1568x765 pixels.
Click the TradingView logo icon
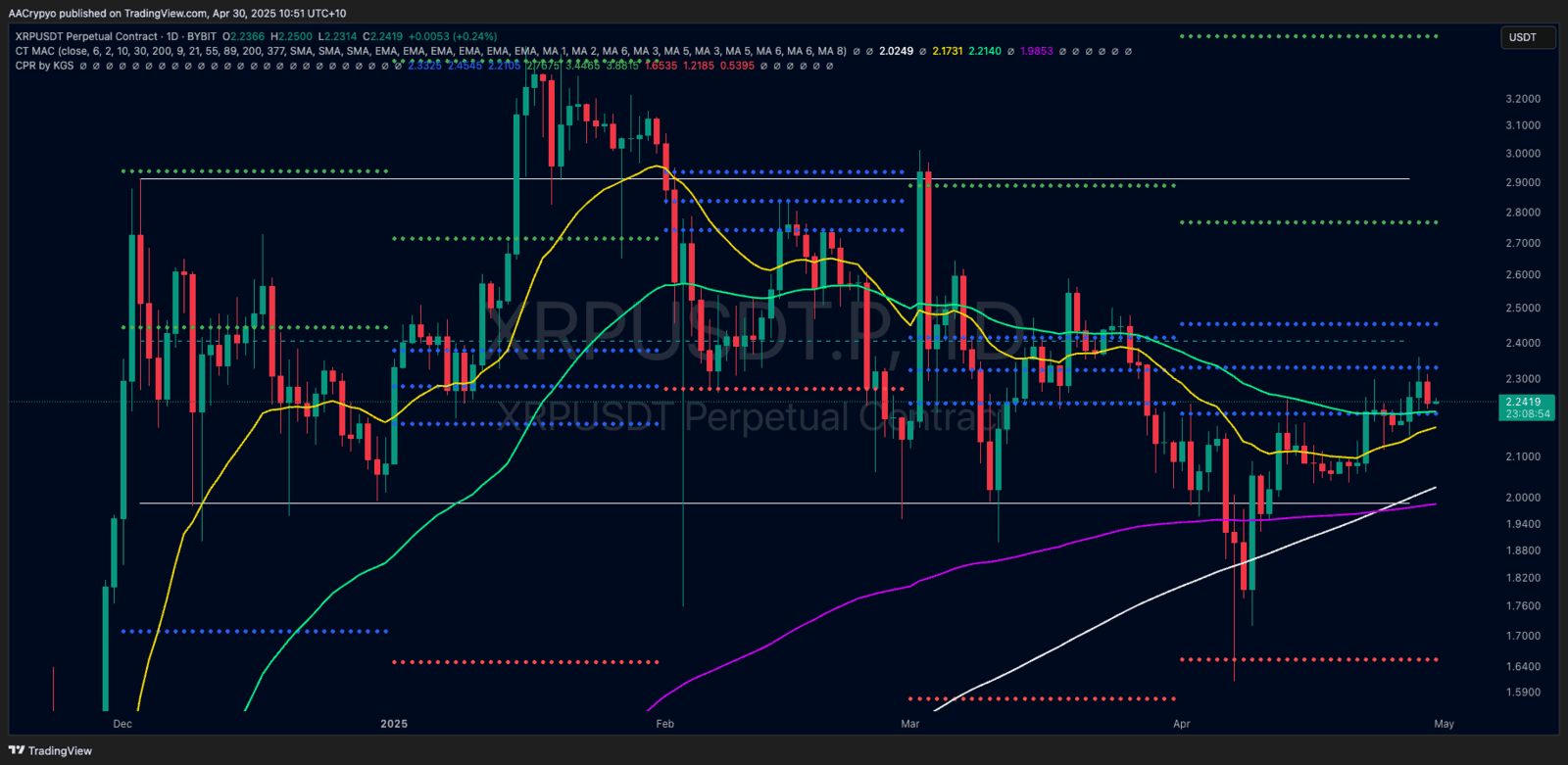[x=17, y=750]
